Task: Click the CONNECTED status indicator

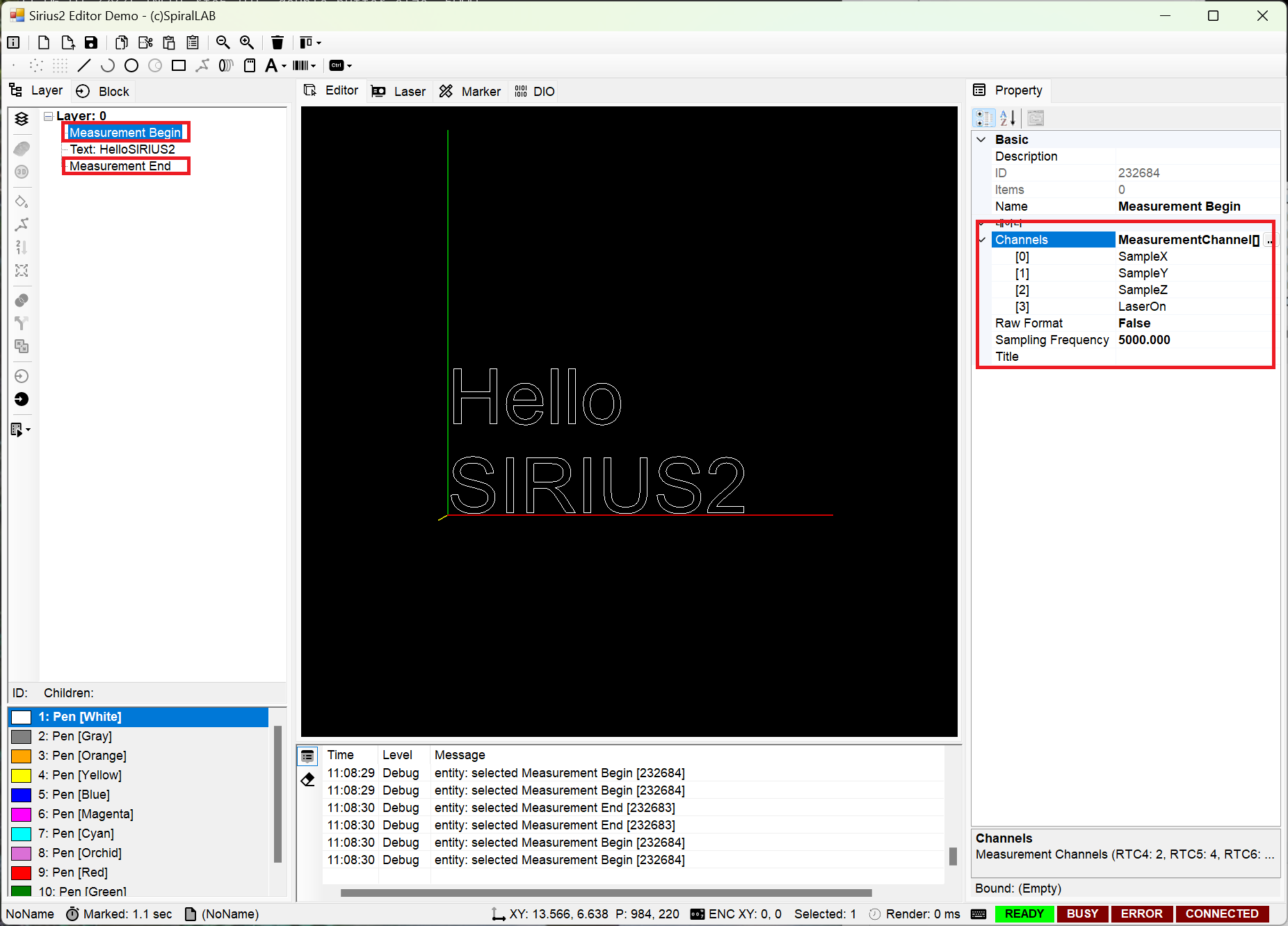Action: coord(1222,913)
